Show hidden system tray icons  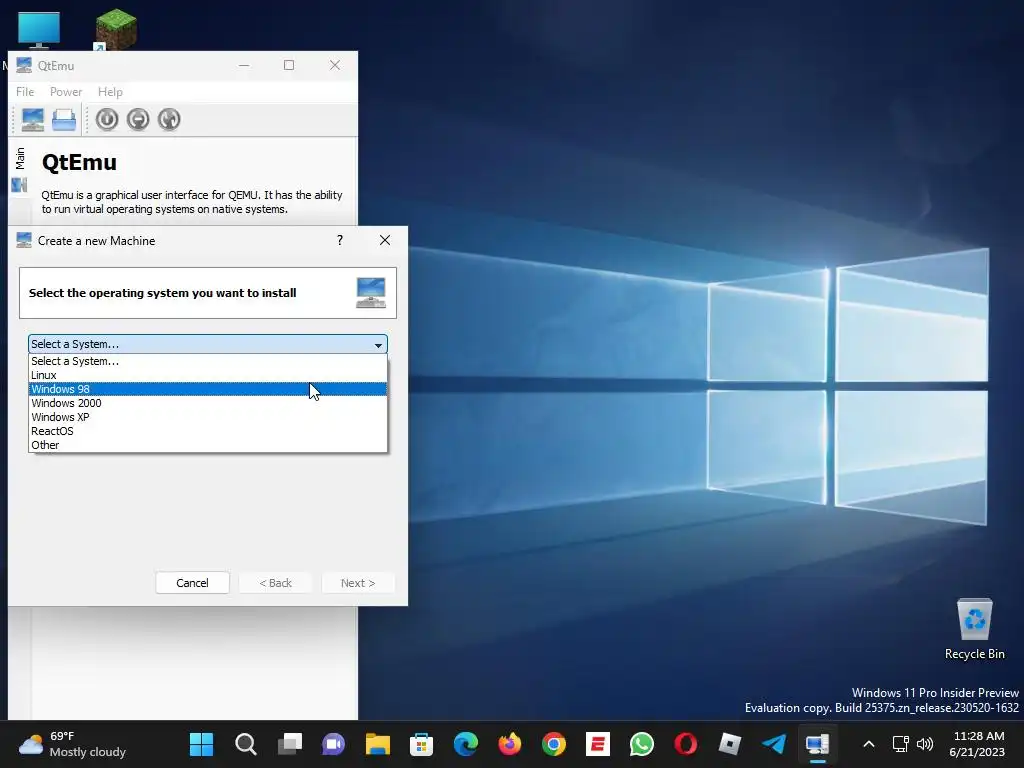point(869,744)
